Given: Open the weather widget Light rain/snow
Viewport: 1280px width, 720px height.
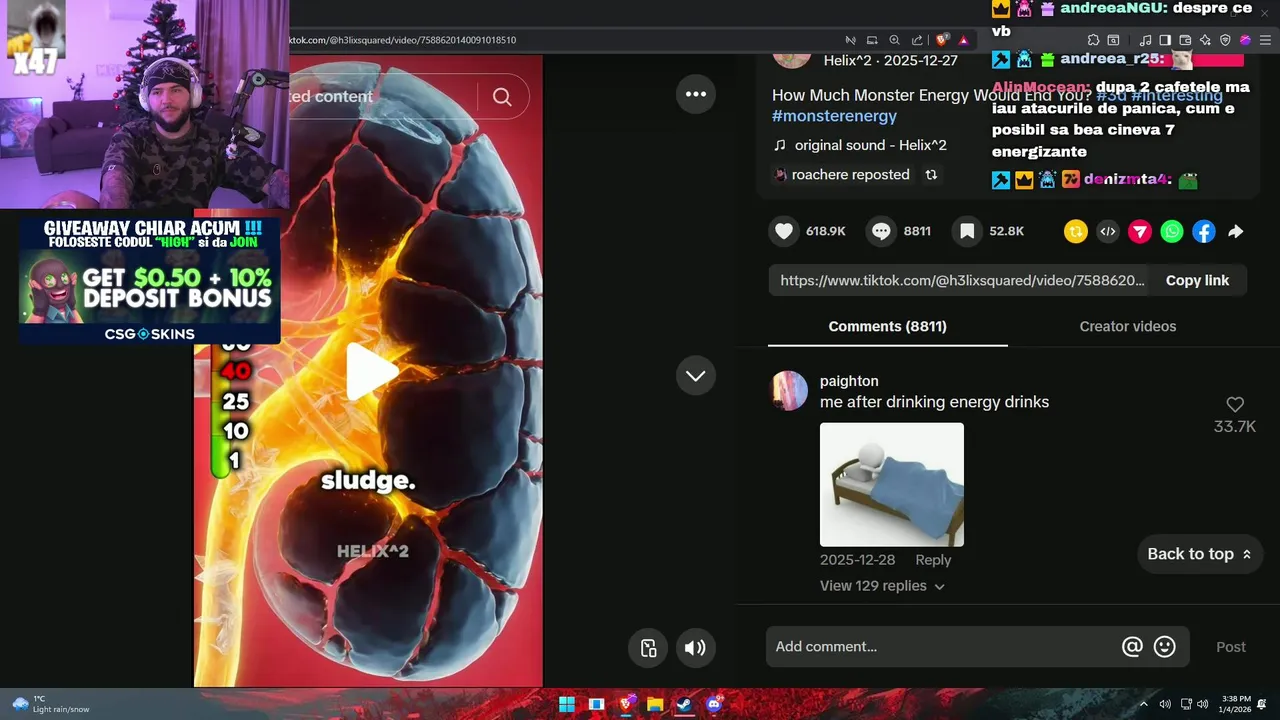Looking at the screenshot, I should click(50, 704).
